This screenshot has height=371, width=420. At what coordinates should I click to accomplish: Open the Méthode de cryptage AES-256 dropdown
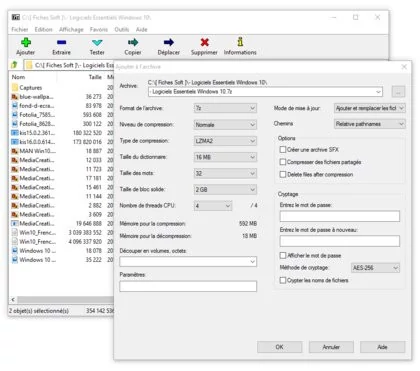pos(376,268)
